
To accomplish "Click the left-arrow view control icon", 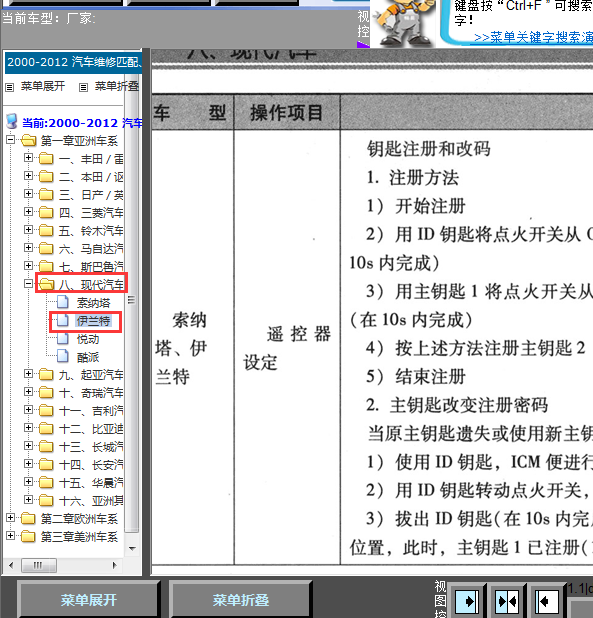I will point(546,601).
